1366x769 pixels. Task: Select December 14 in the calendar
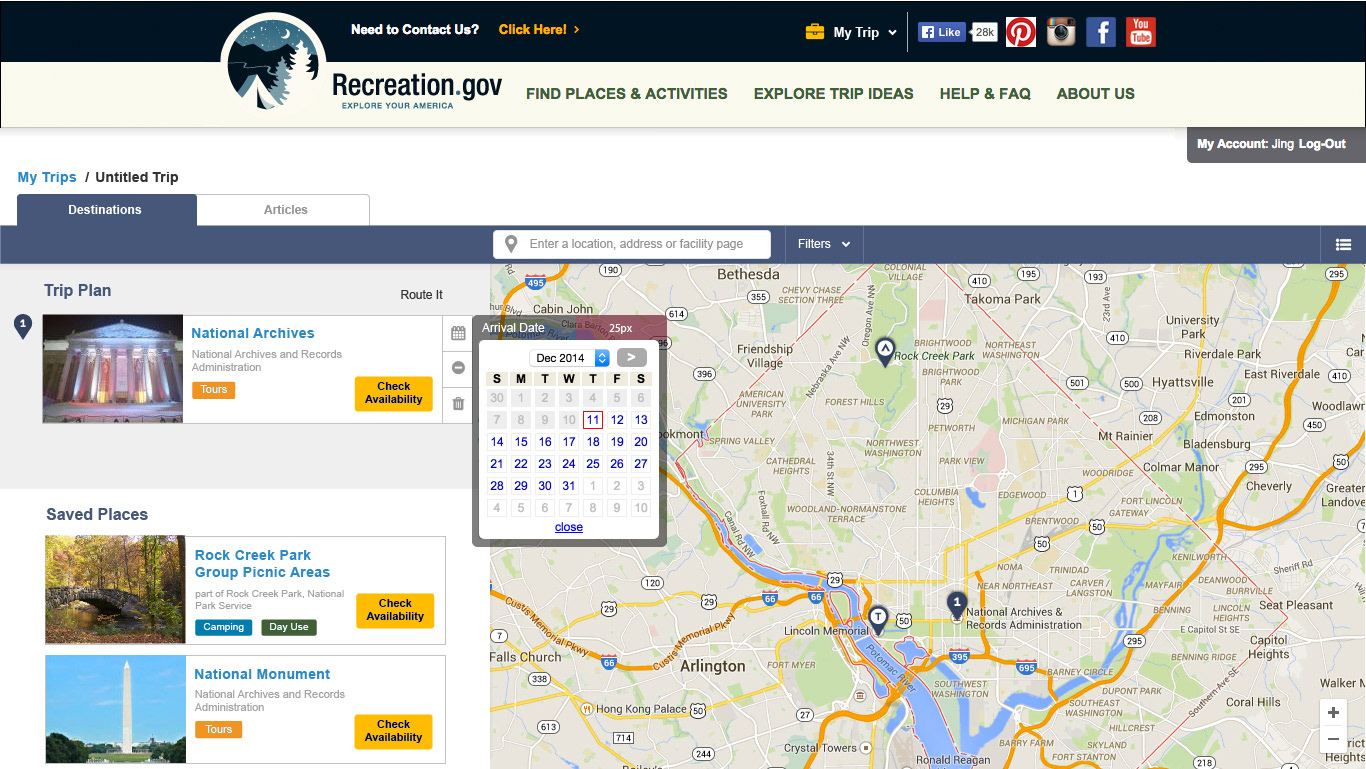click(497, 442)
